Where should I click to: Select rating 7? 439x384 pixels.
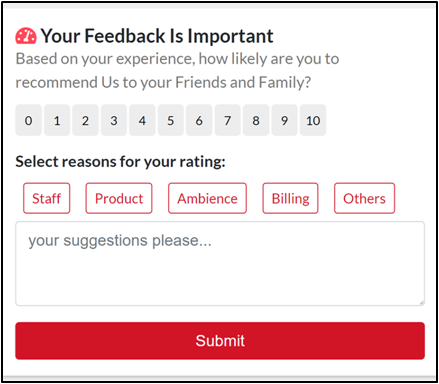click(228, 120)
